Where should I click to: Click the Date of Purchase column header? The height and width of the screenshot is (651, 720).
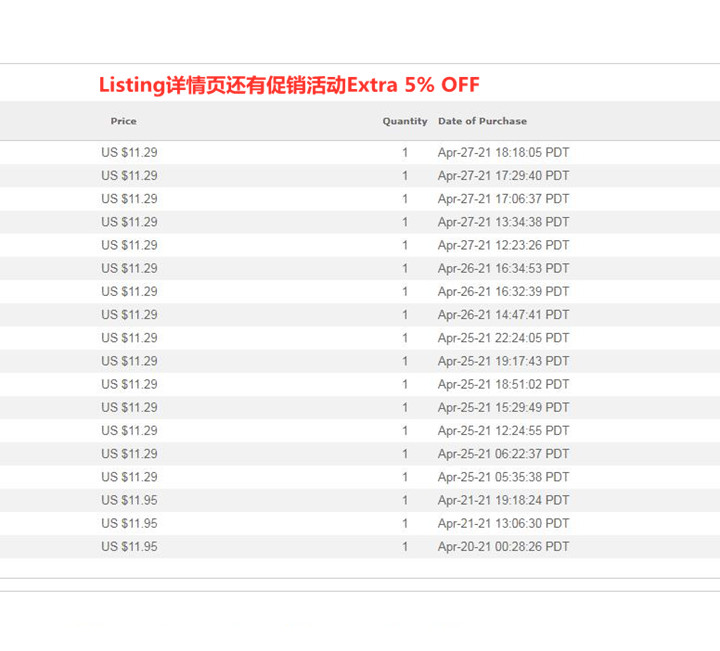point(482,121)
